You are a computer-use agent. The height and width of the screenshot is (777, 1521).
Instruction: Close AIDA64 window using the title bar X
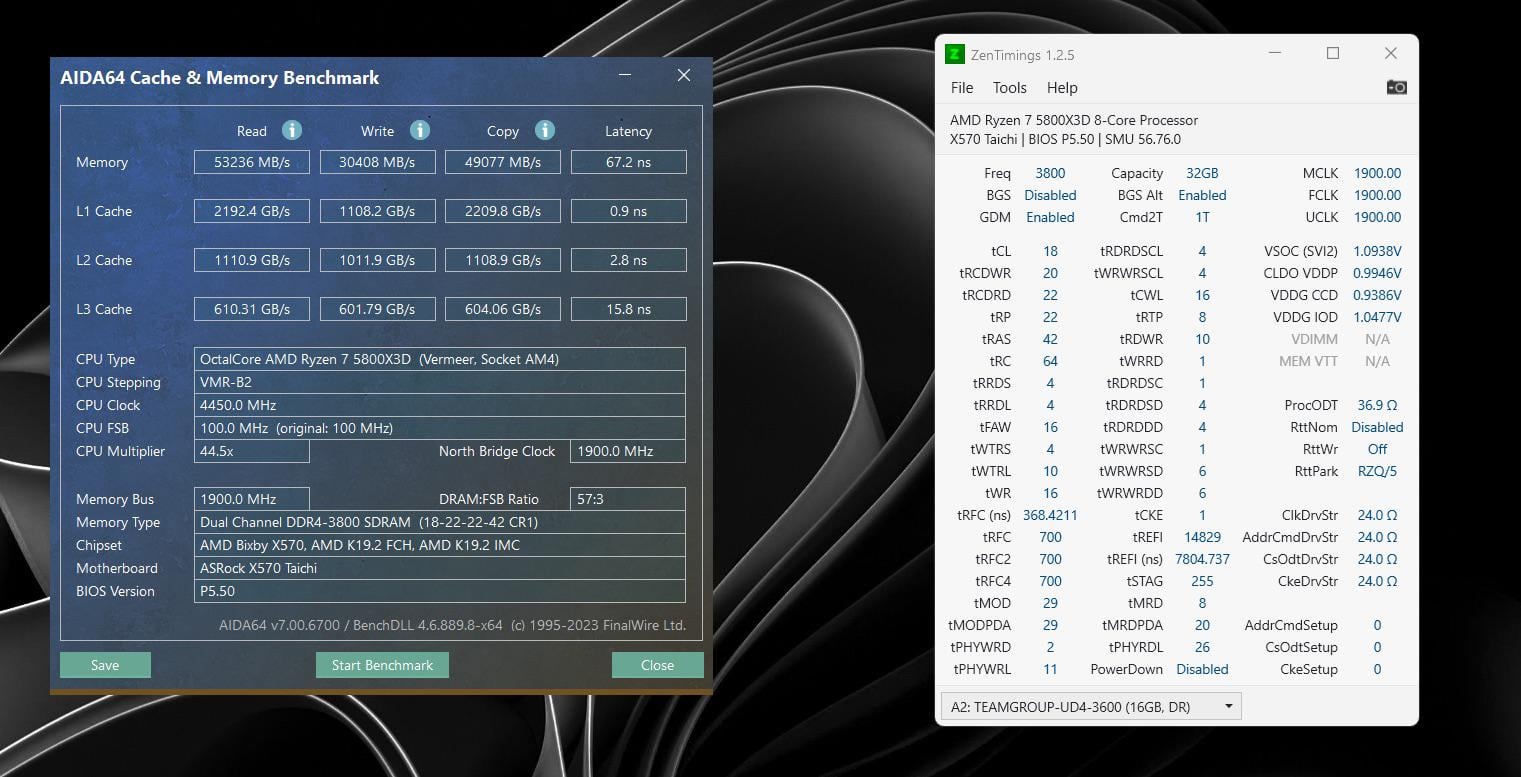coord(684,76)
